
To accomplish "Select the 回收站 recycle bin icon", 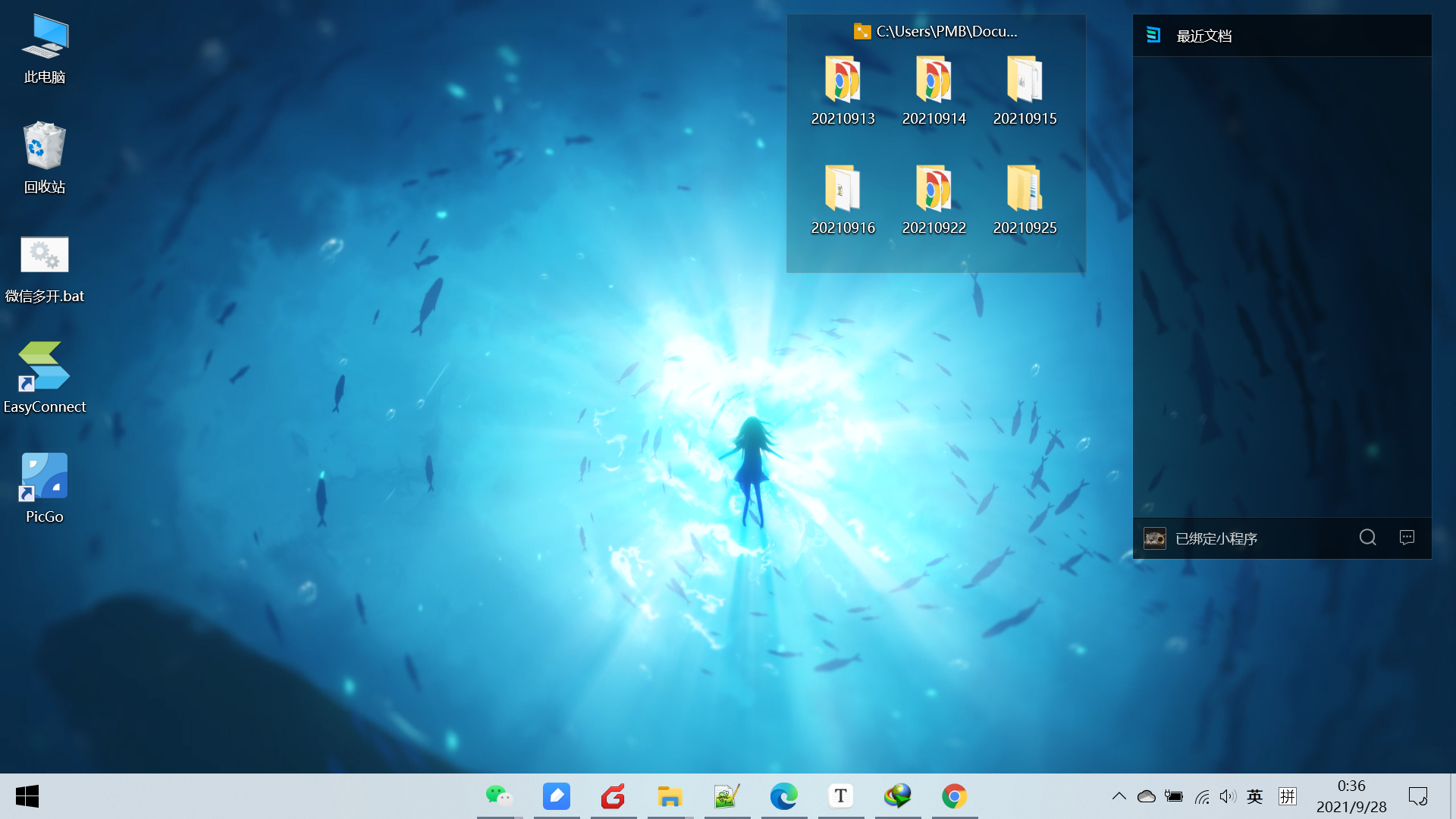I will coord(45,158).
